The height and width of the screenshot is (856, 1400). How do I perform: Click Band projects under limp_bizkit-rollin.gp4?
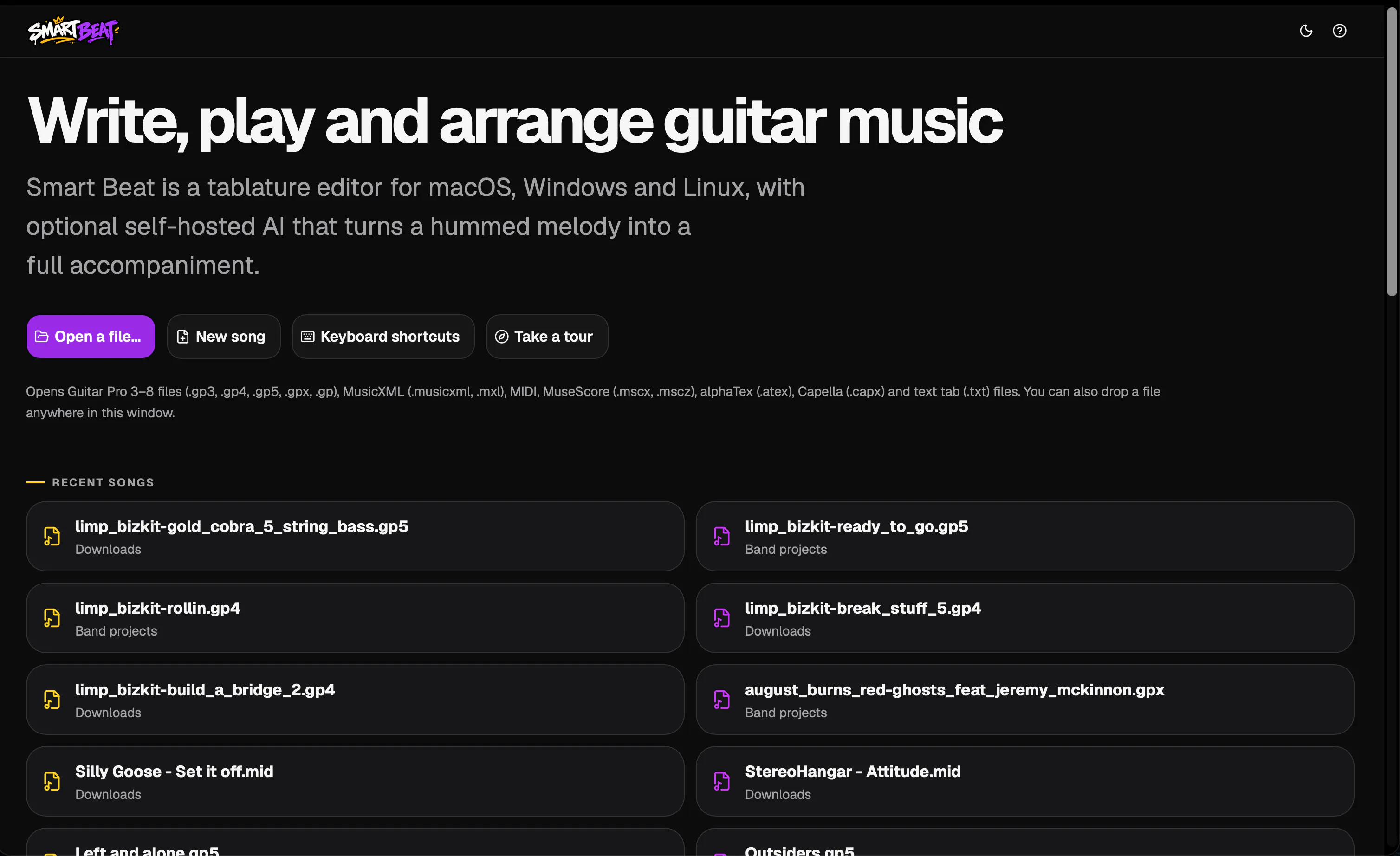coord(116,631)
